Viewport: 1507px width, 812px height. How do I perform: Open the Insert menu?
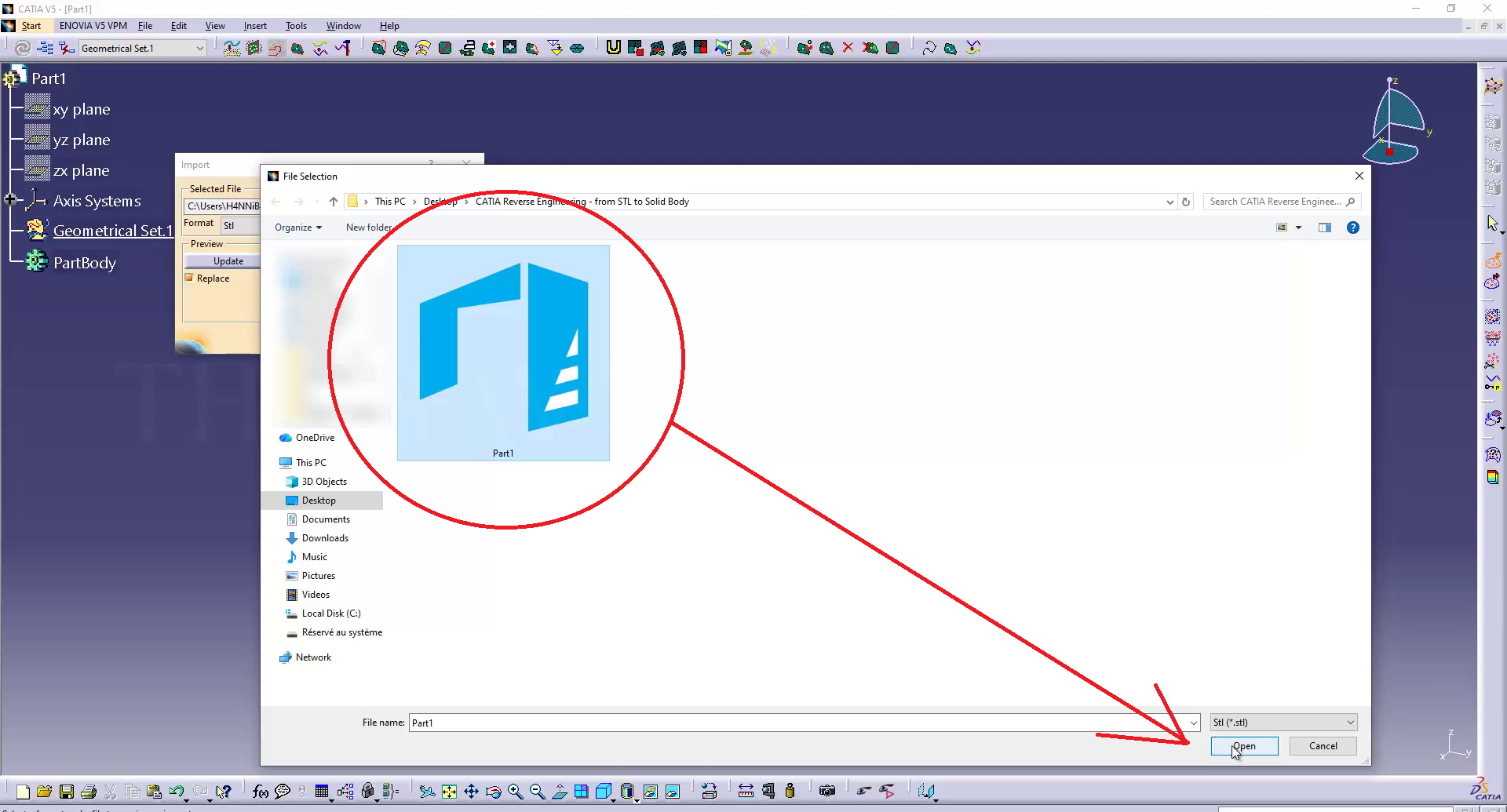click(255, 26)
